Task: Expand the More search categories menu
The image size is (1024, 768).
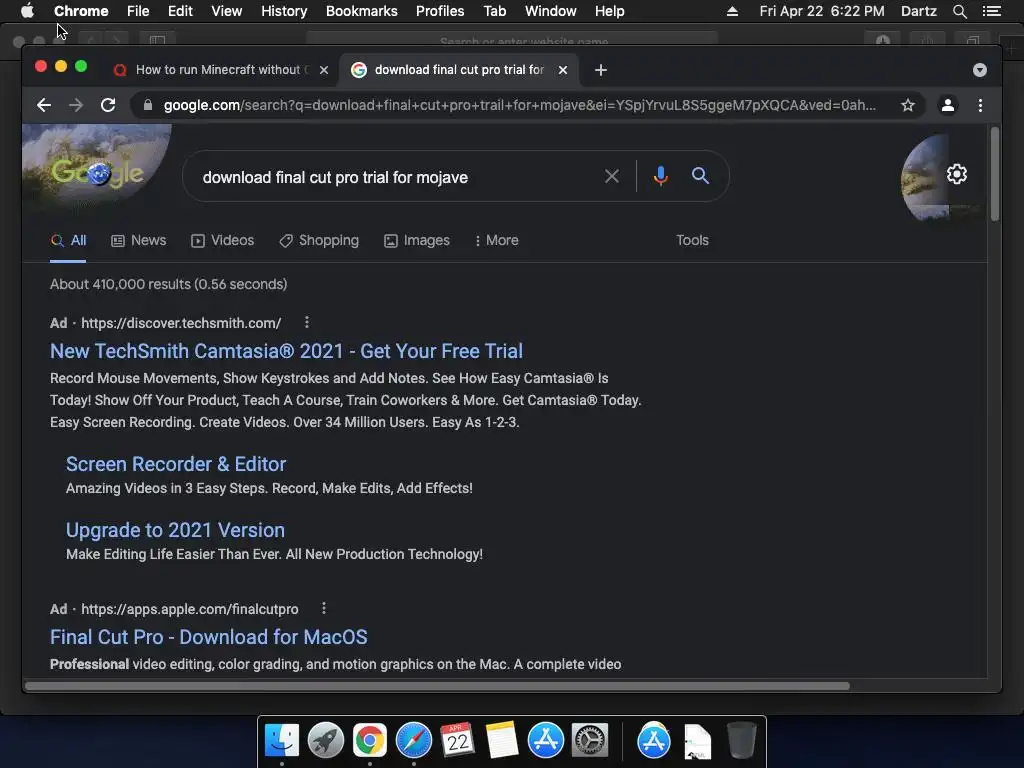Action: tap(496, 240)
